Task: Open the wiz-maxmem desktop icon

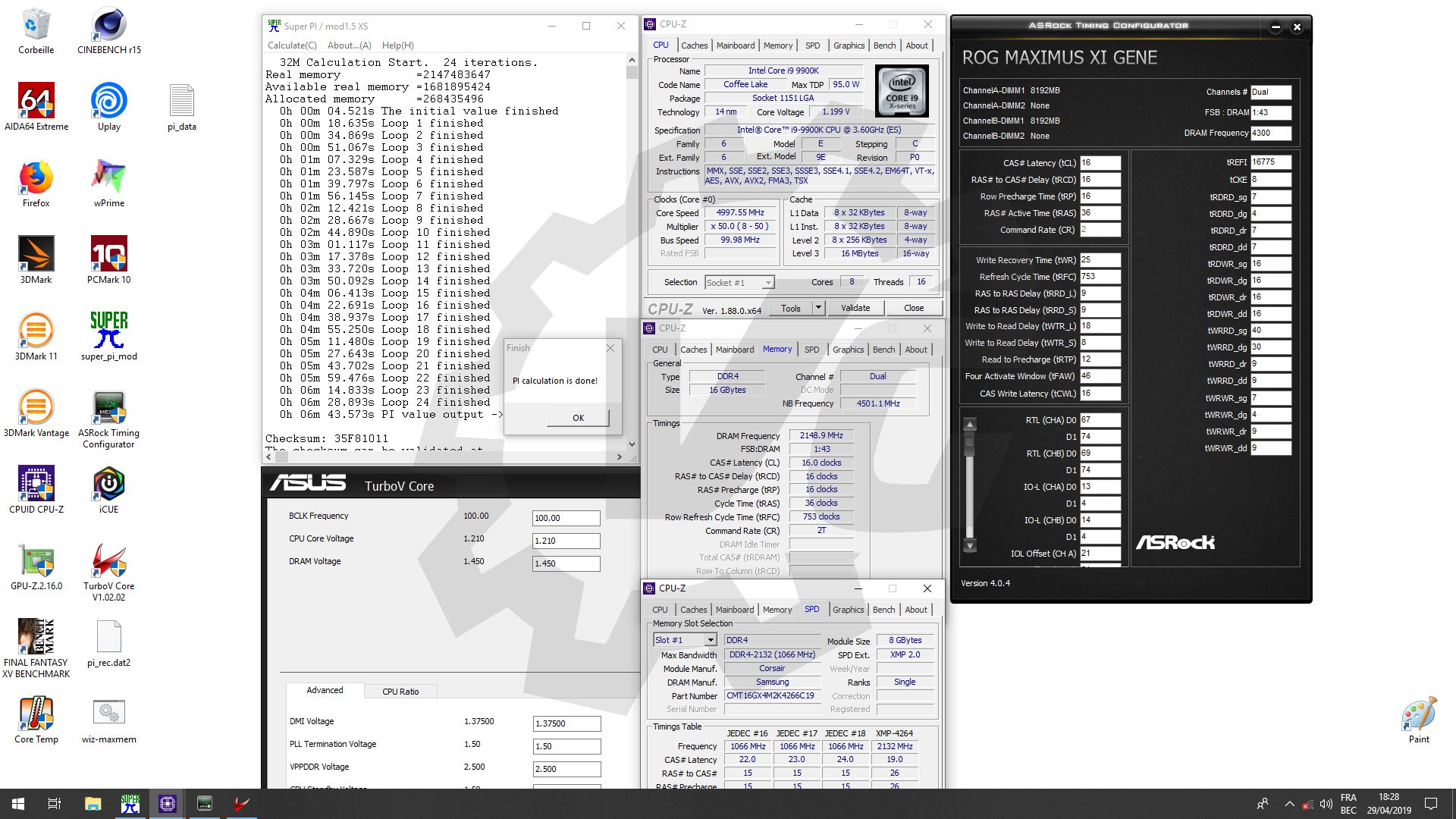Action: point(109,720)
